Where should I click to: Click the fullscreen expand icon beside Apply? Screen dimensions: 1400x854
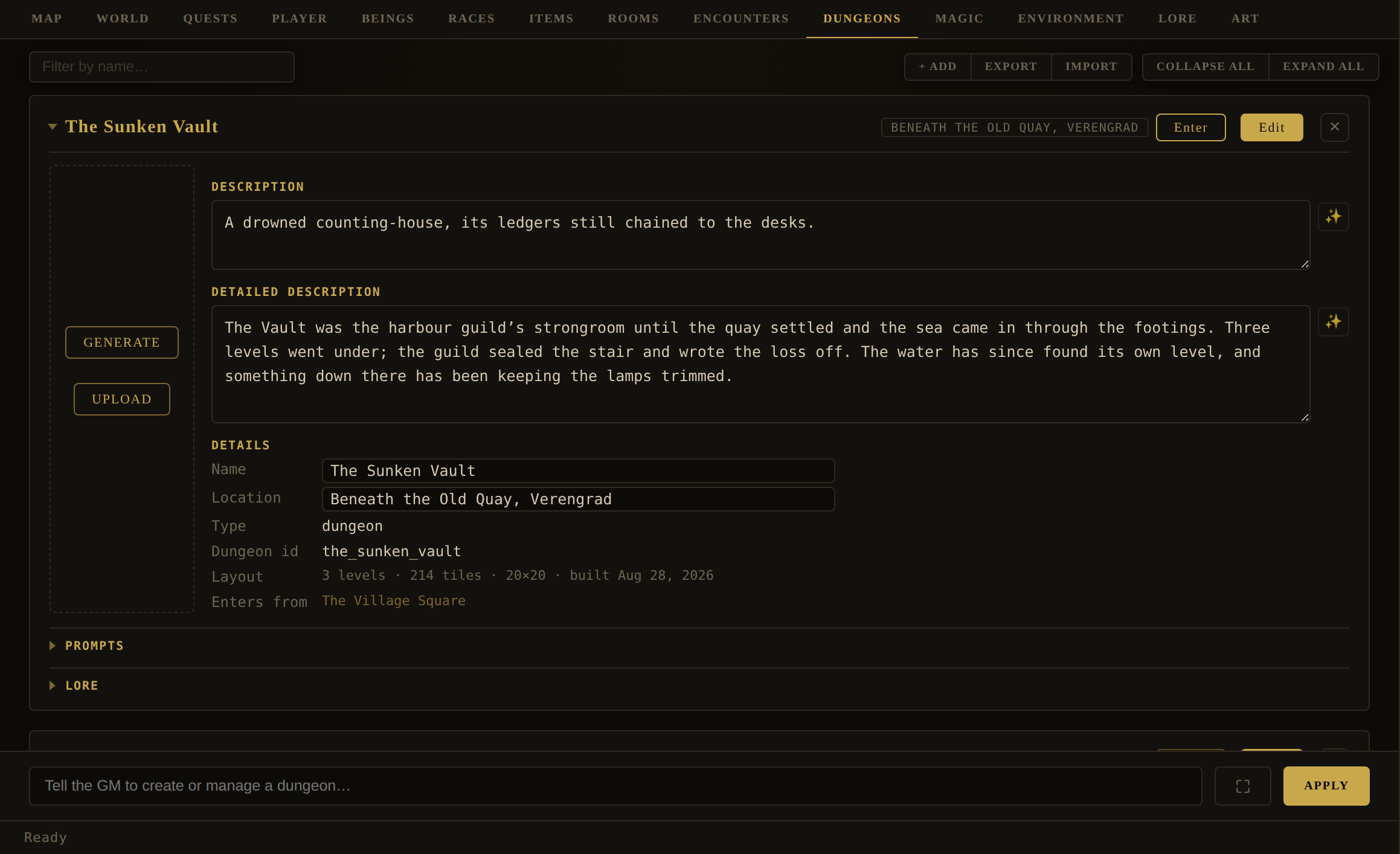[1242, 786]
